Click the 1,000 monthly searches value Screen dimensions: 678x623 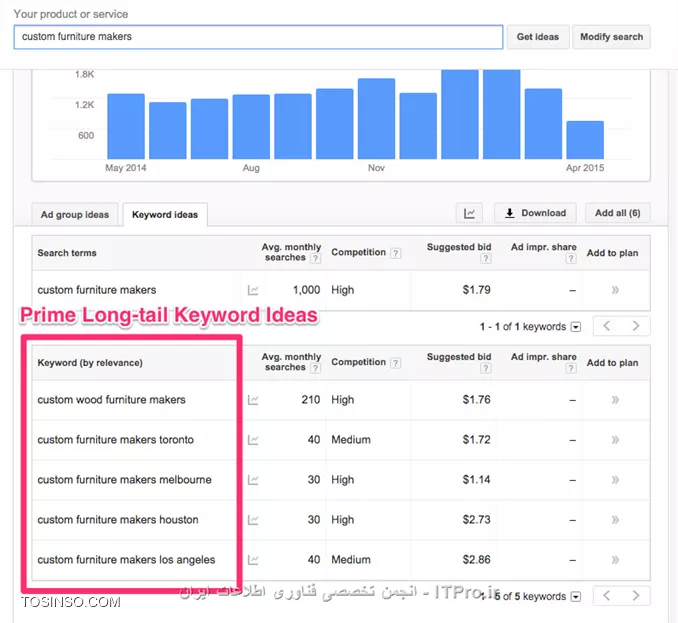click(307, 290)
